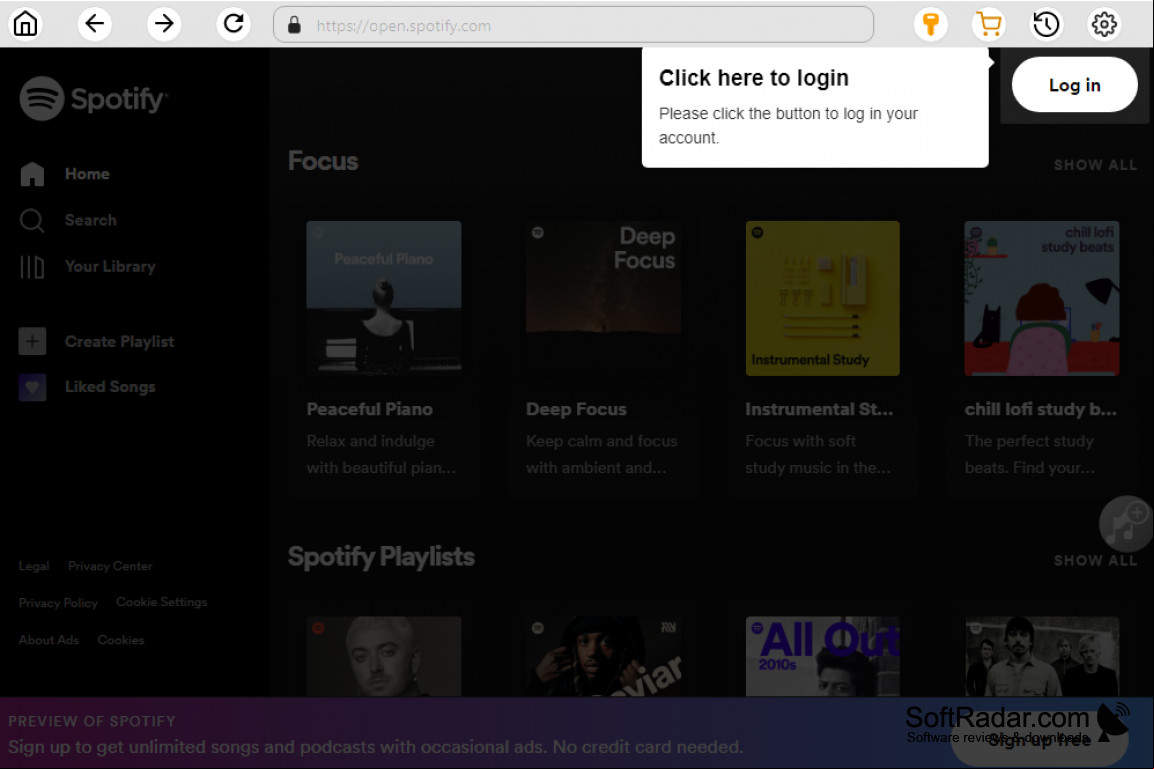This screenshot has height=769, width=1154.
Task: Click the Deep Focus title text
Action: point(576,409)
